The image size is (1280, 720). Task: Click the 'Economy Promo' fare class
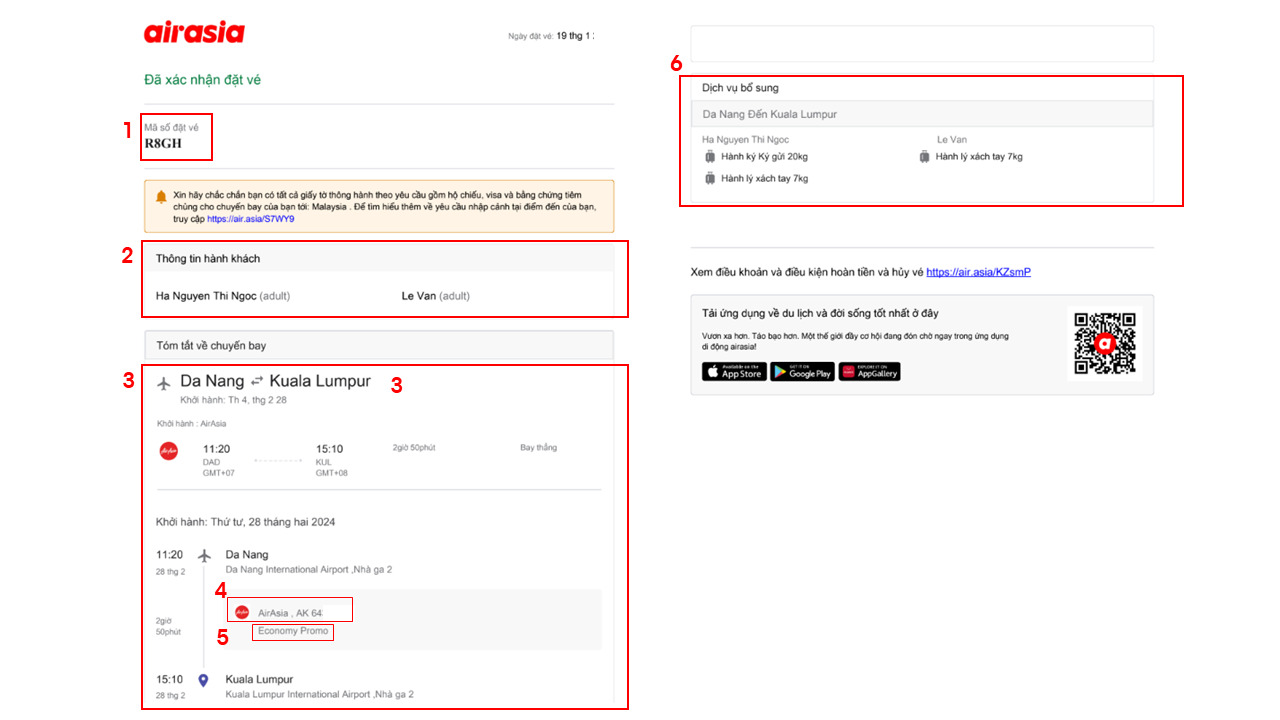click(x=293, y=631)
